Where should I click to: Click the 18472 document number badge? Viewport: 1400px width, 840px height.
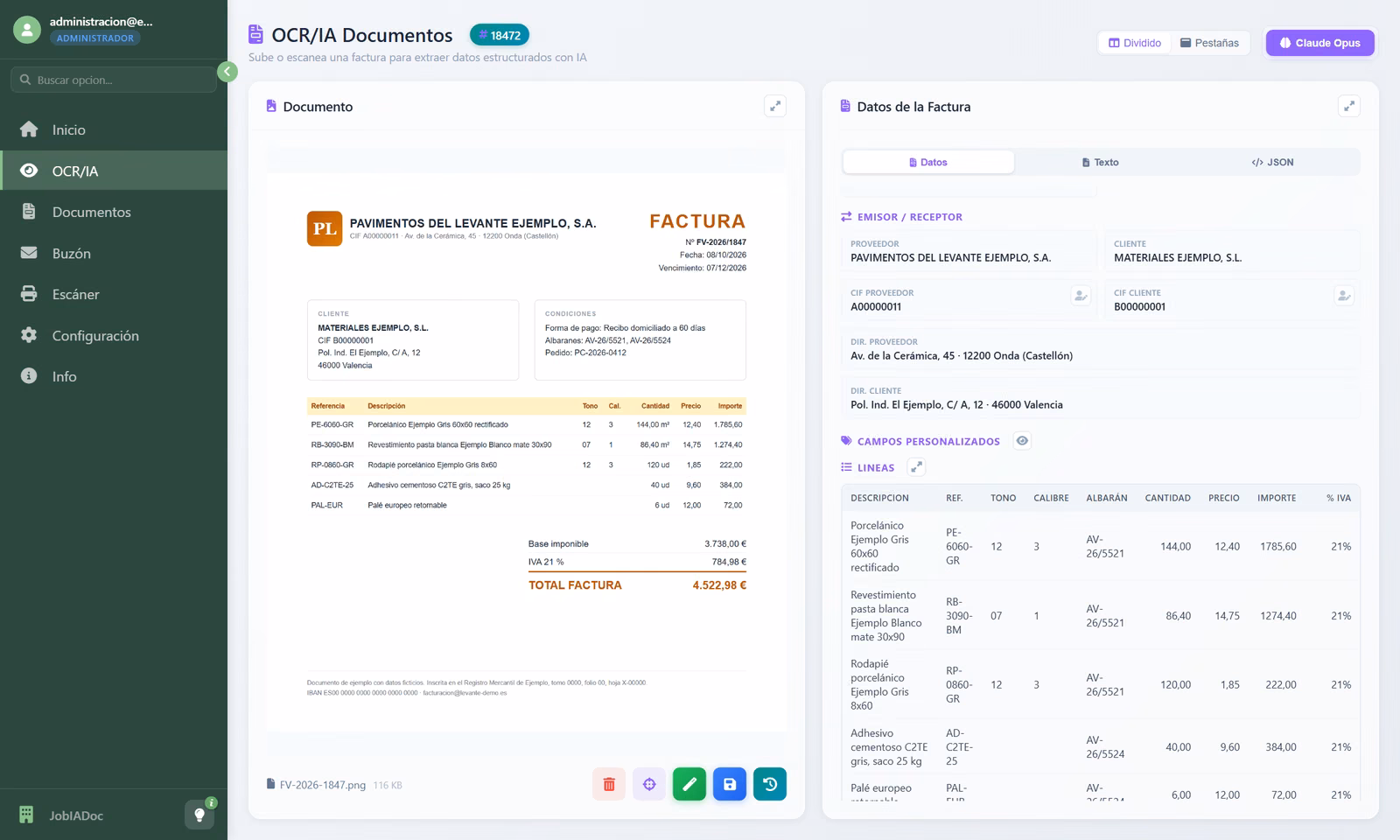coord(500,35)
